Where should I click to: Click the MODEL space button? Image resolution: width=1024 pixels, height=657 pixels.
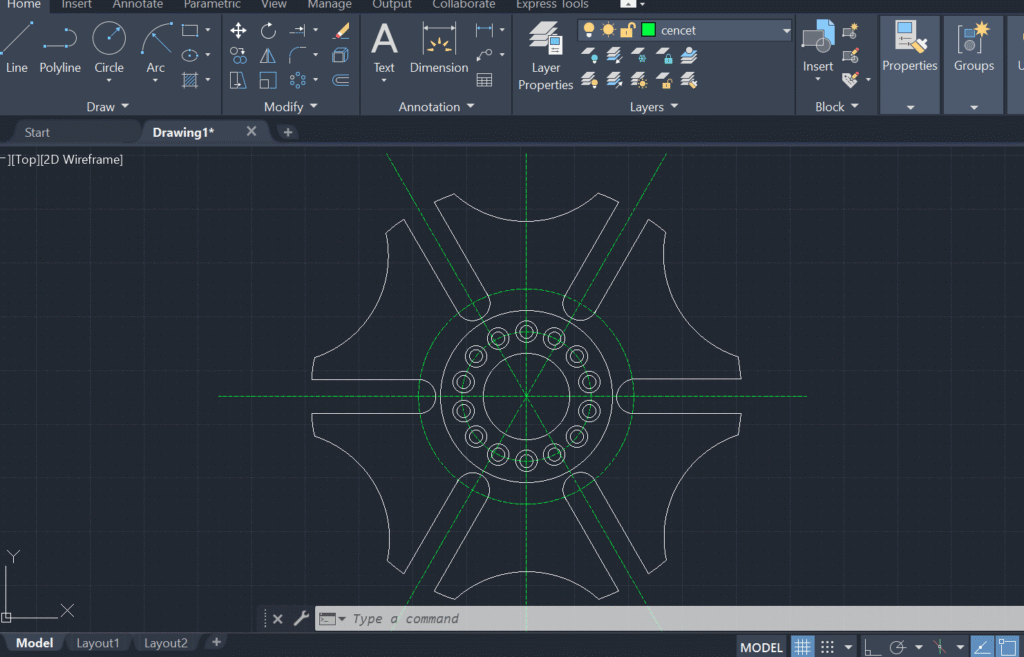point(761,647)
